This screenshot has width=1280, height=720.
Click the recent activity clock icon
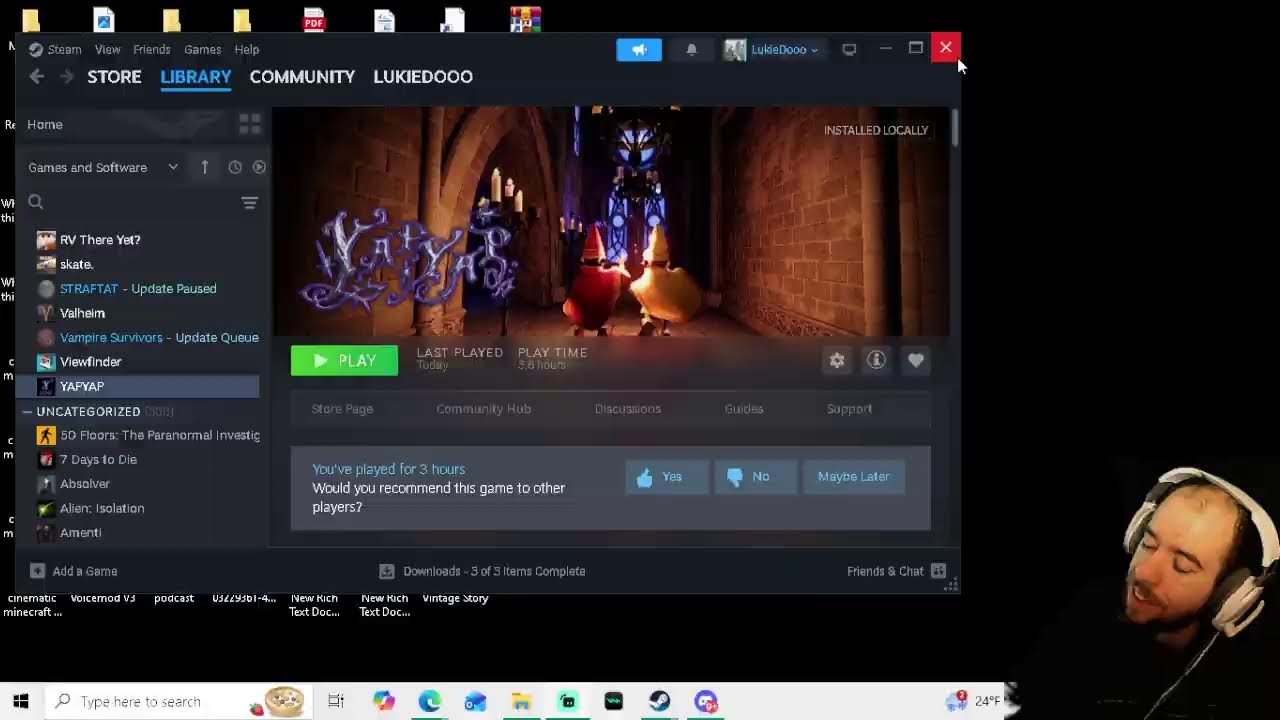(235, 167)
